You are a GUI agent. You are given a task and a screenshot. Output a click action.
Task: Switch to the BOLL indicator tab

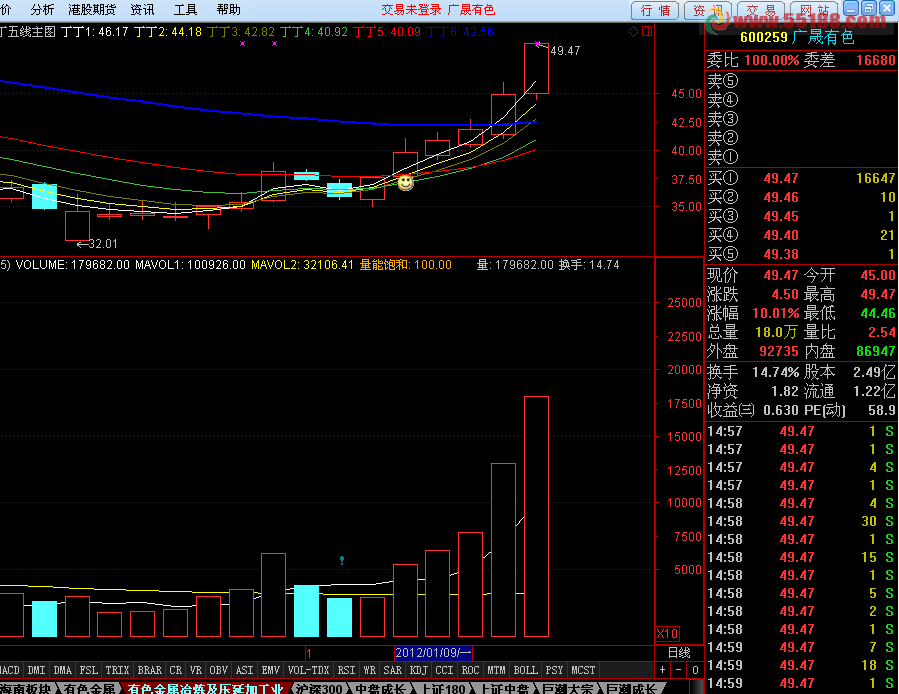coord(525,670)
